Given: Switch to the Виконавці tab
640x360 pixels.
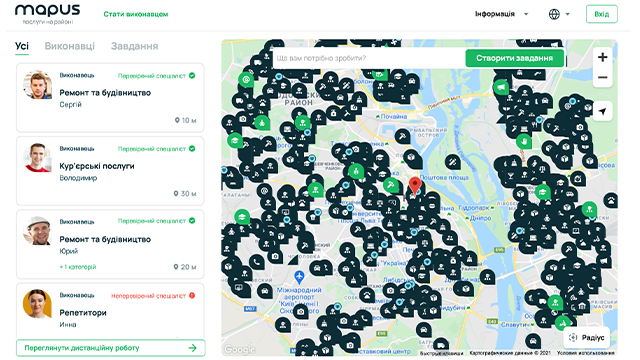Looking at the screenshot, I should pos(69,46).
